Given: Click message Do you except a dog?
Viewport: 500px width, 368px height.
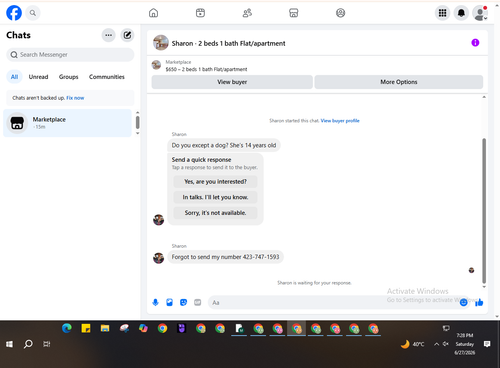Looking at the screenshot, I should 224,145.
